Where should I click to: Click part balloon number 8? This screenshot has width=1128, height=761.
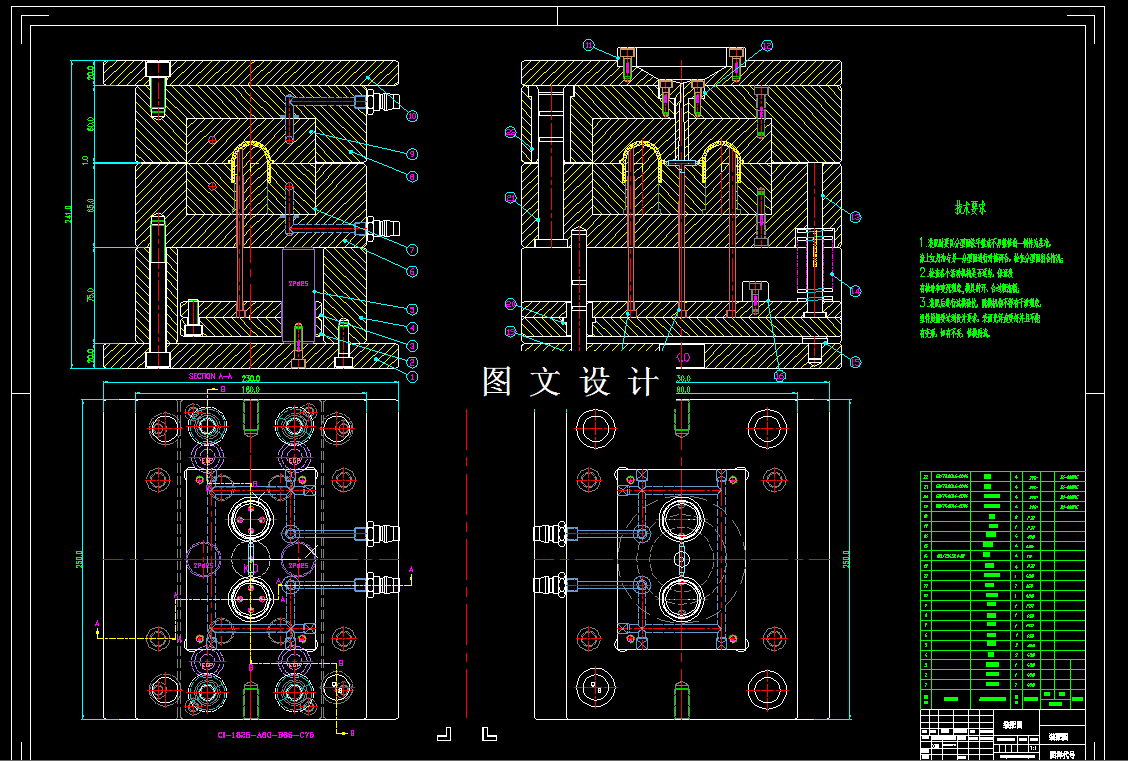412,176
